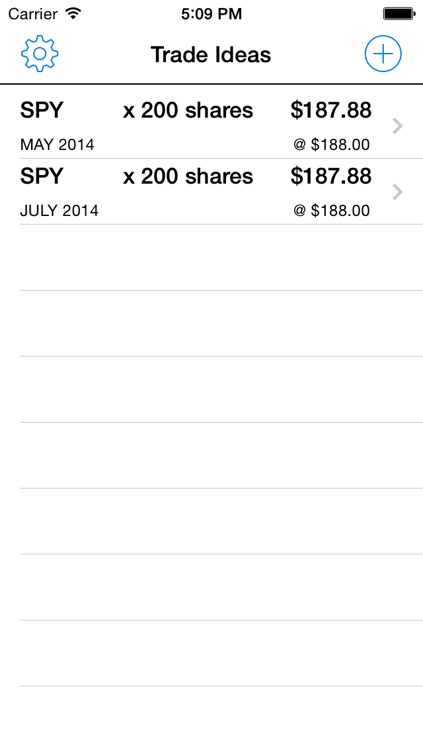The height and width of the screenshot is (750, 423).
Task: Click '@ $188.00' under the MAY 2014 trade
Action: [332, 144]
